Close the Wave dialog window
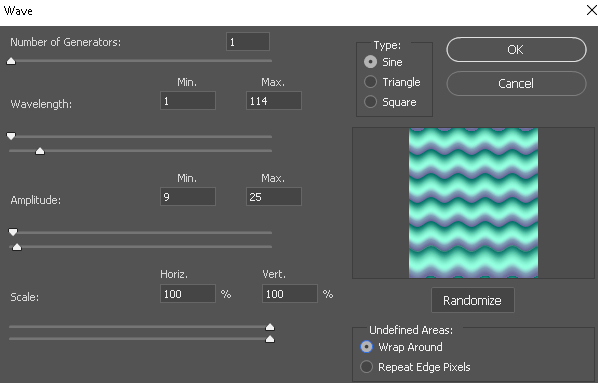 pyautogui.click(x=592, y=10)
